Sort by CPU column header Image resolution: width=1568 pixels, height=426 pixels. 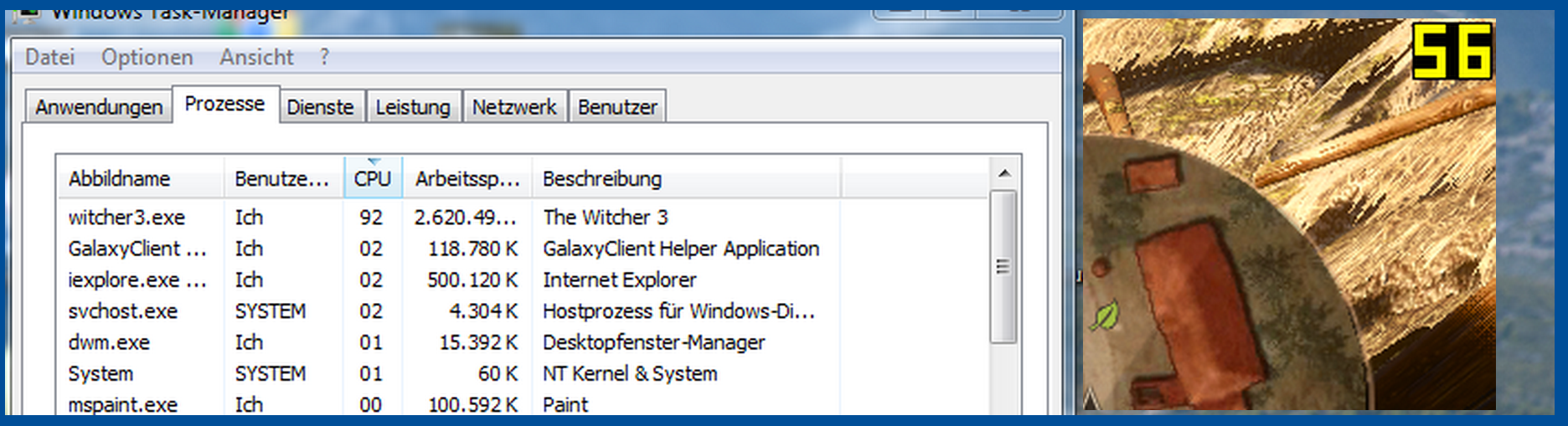pos(373,178)
